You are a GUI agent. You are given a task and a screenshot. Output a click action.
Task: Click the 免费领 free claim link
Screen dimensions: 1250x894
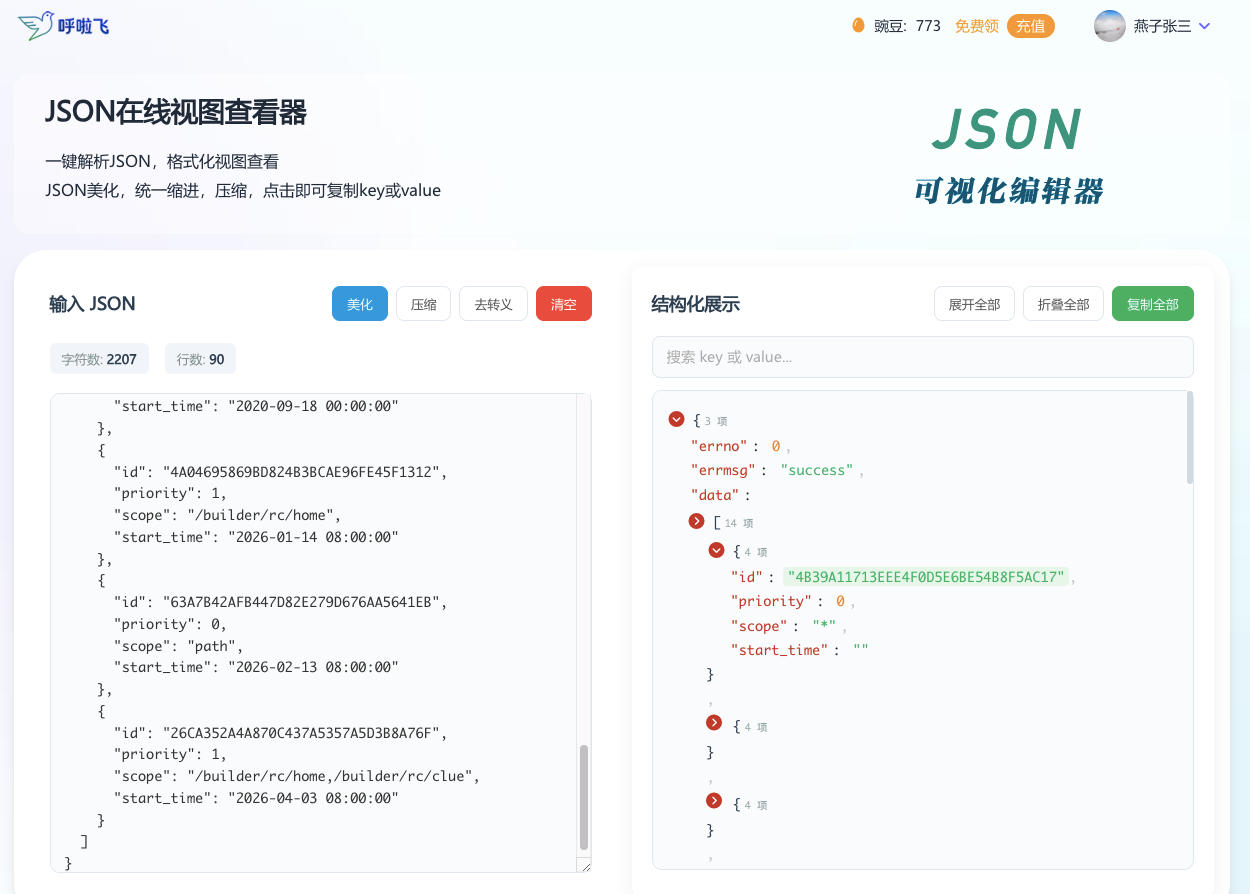(x=976, y=26)
